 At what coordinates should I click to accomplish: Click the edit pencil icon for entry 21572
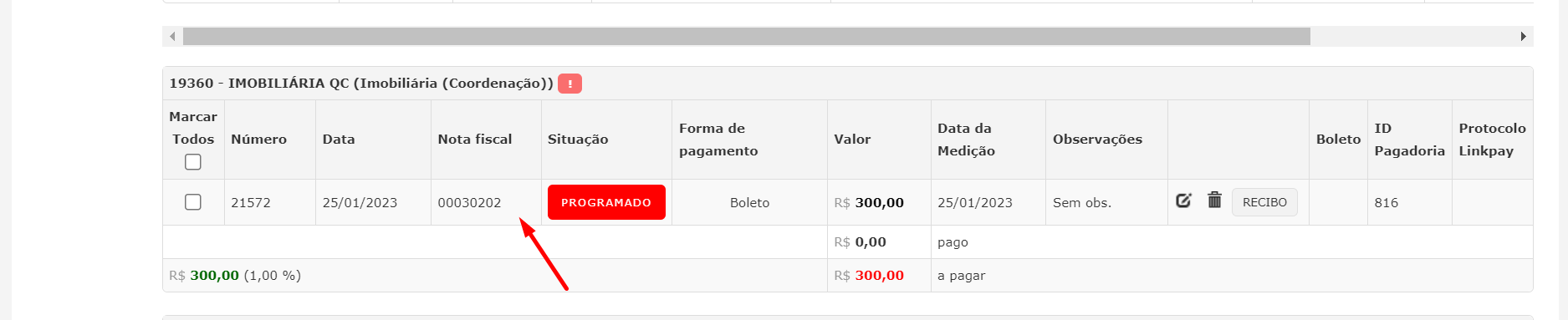pos(1183,201)
